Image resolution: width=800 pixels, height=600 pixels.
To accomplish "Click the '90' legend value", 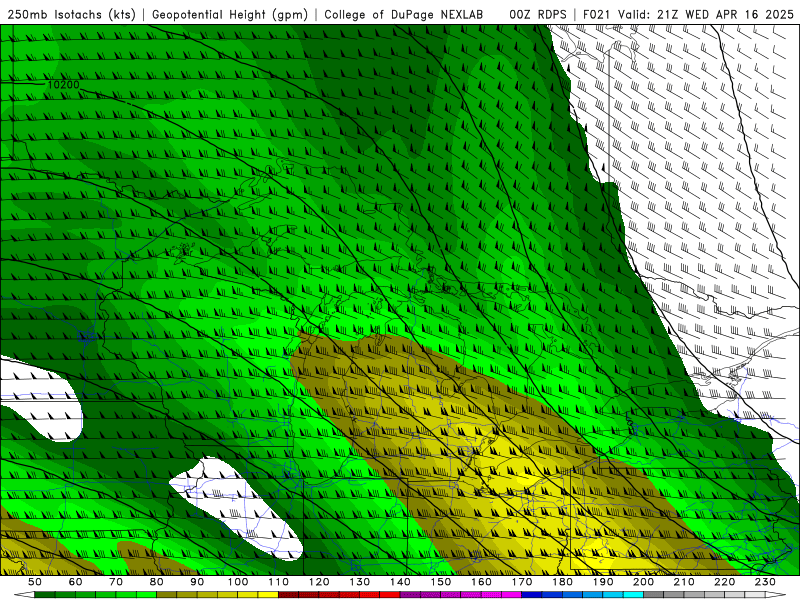I will pyautogui.click(x=197, y=582).
